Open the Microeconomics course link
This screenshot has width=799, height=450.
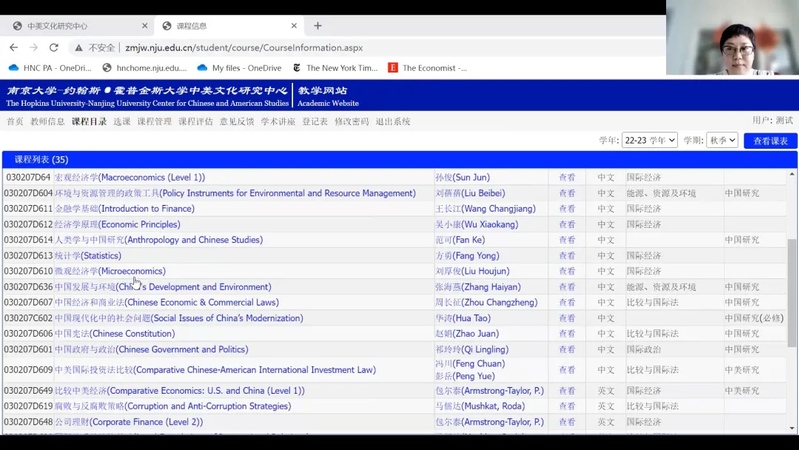pos(110,271)
